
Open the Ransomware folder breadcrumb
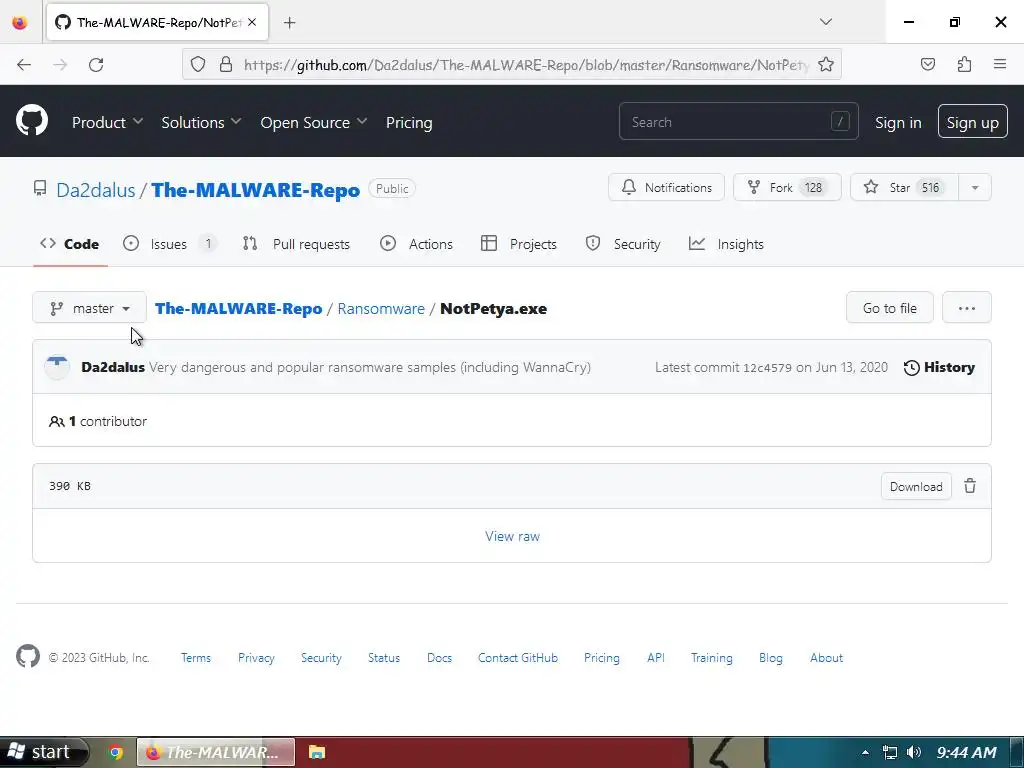tap(381, 308)
